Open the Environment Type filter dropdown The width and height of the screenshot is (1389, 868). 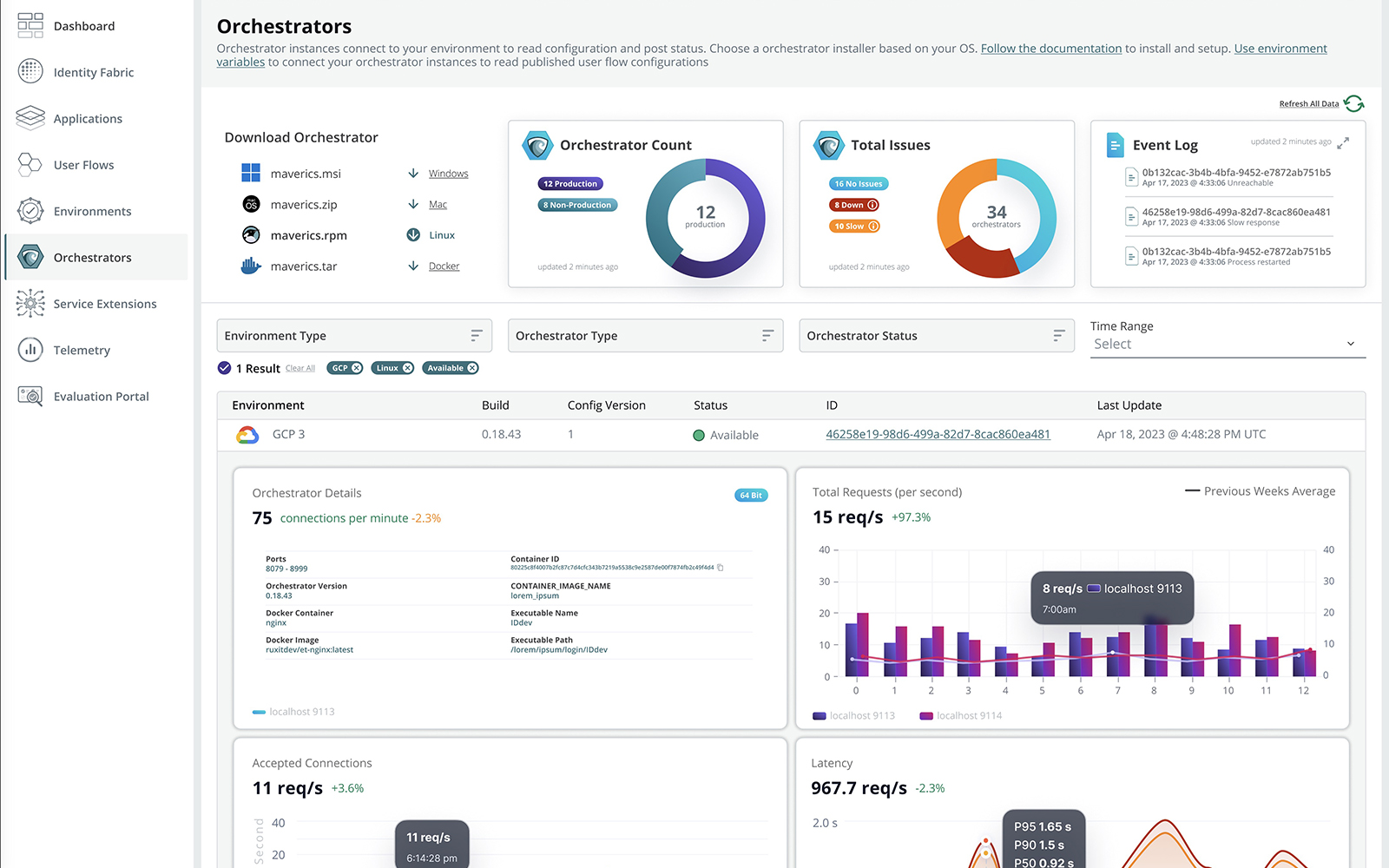click(354, 336)
